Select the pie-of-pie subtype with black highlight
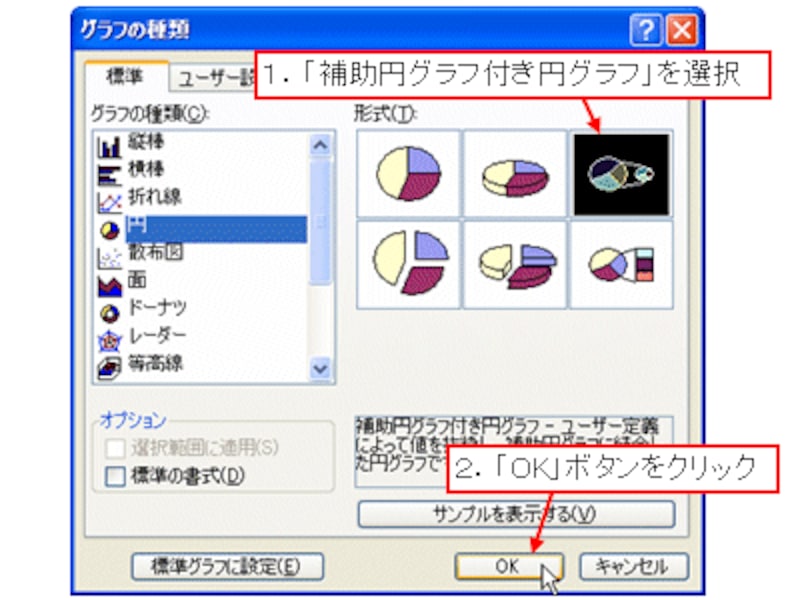This screenshot has width=800, height=600. click(621, 174)
